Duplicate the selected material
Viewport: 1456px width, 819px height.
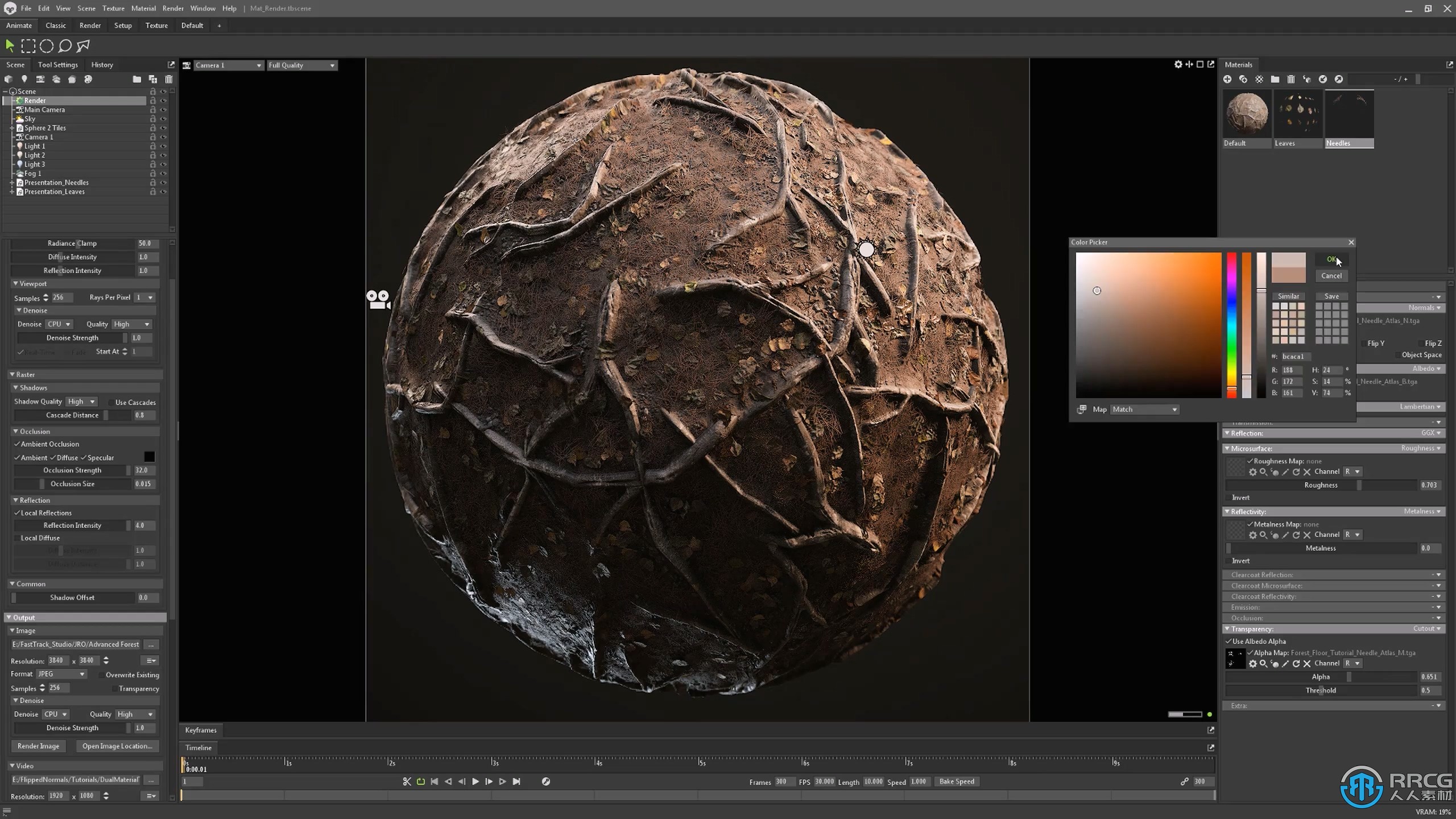[x=1243, y=79]
